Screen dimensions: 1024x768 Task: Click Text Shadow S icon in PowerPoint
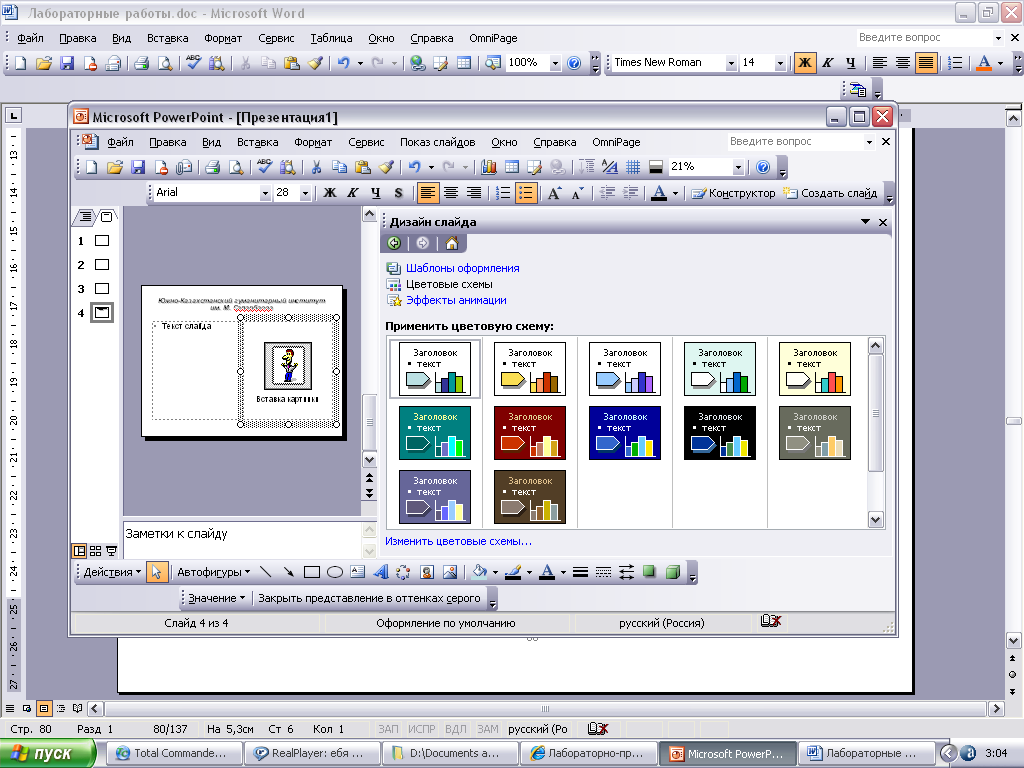tap(398, 193)
